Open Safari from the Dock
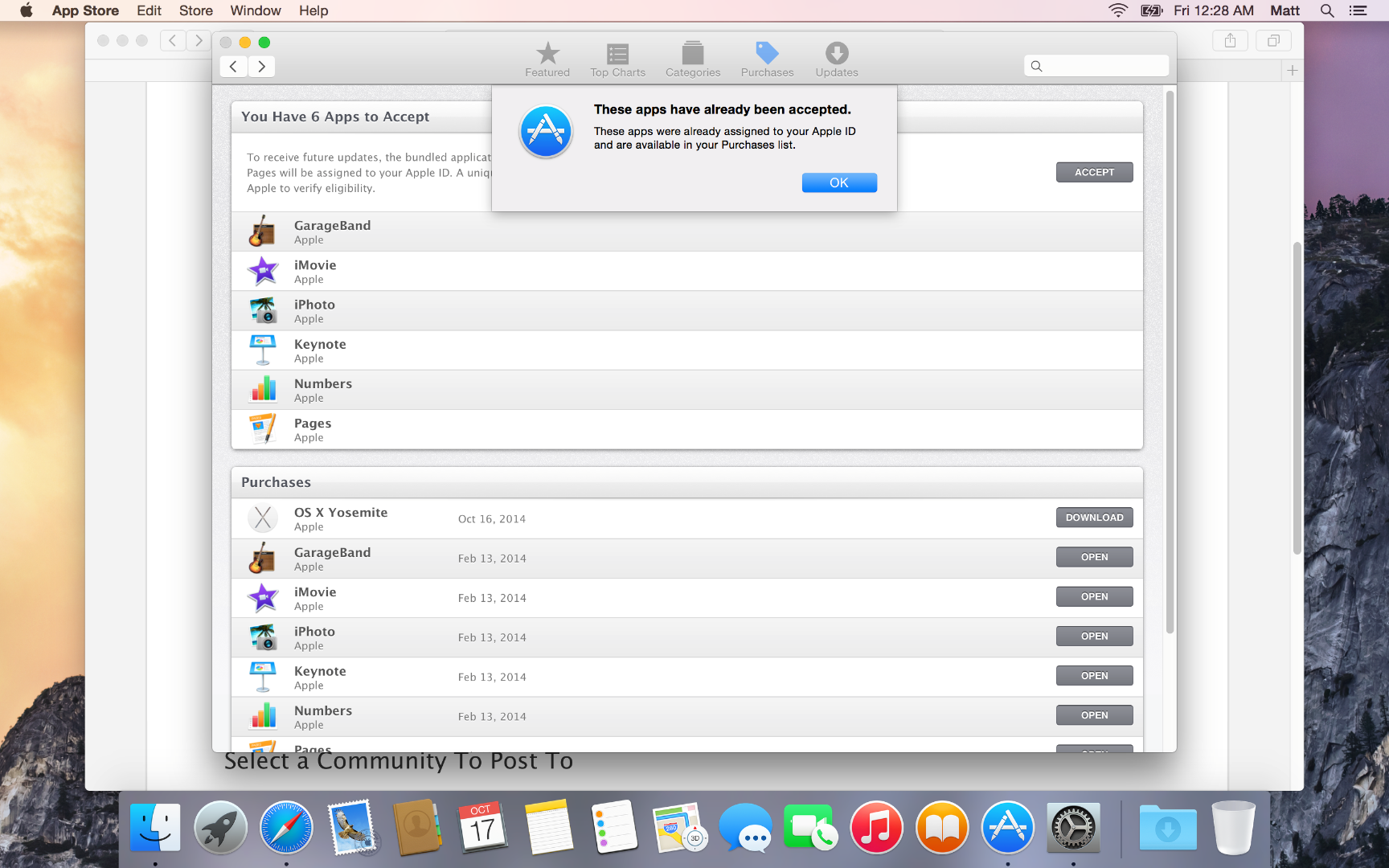1389x868 pixels. pyautogui.click(x=286, y=827)
